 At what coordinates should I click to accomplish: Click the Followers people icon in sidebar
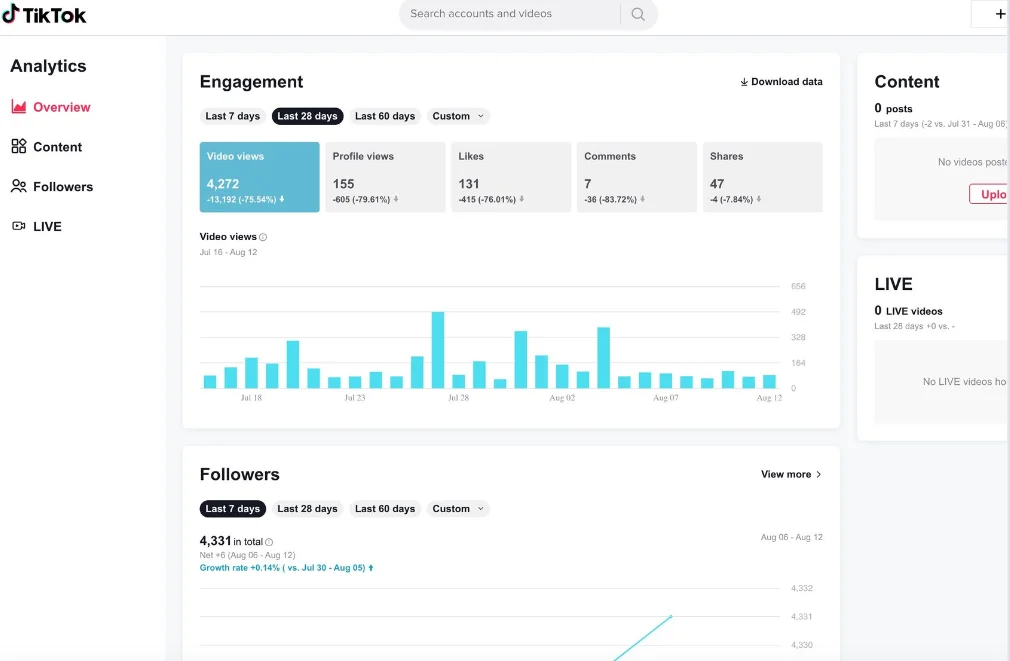18,187
